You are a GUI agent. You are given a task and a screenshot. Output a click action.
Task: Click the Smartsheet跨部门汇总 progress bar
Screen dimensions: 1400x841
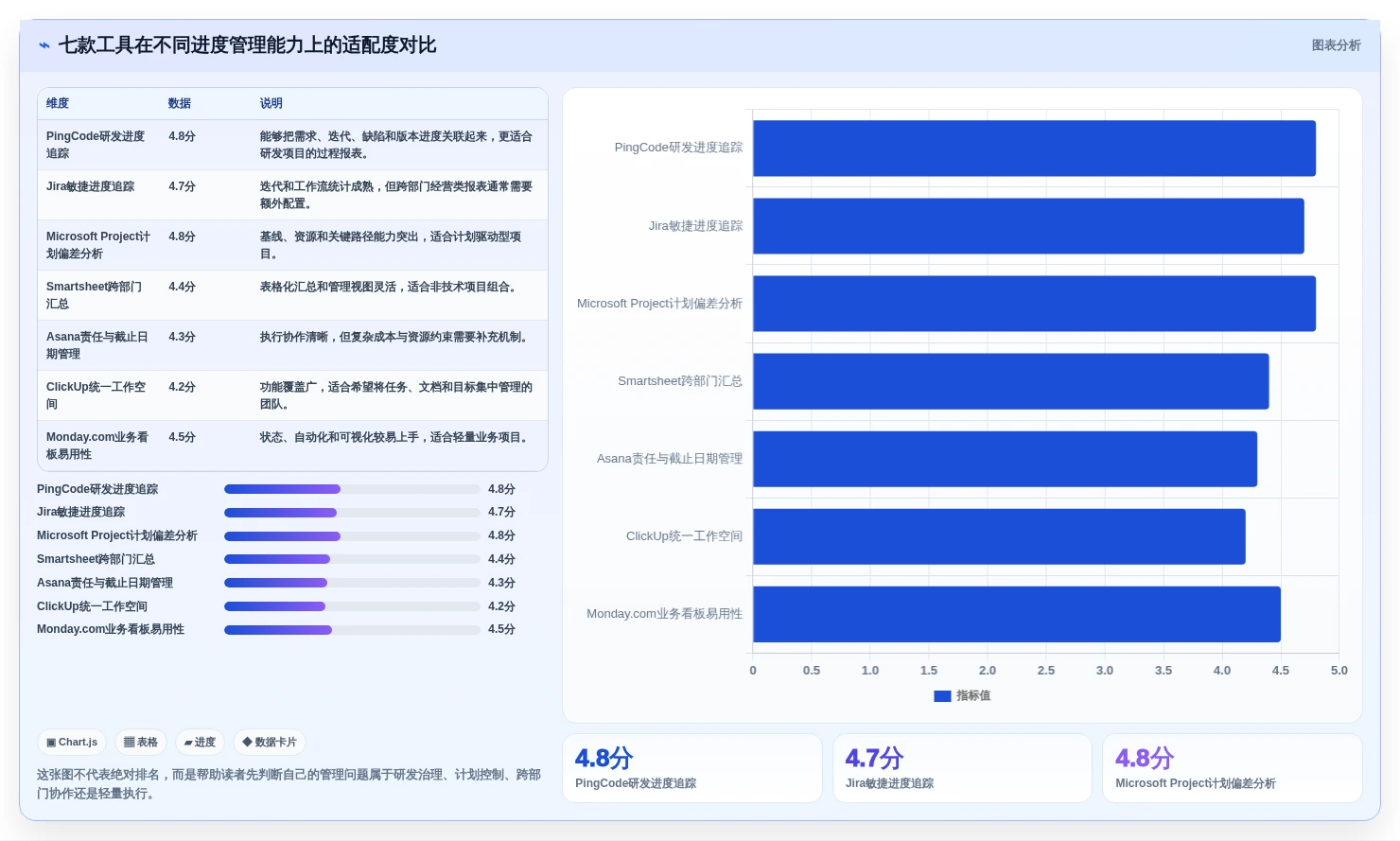[352, 559]
